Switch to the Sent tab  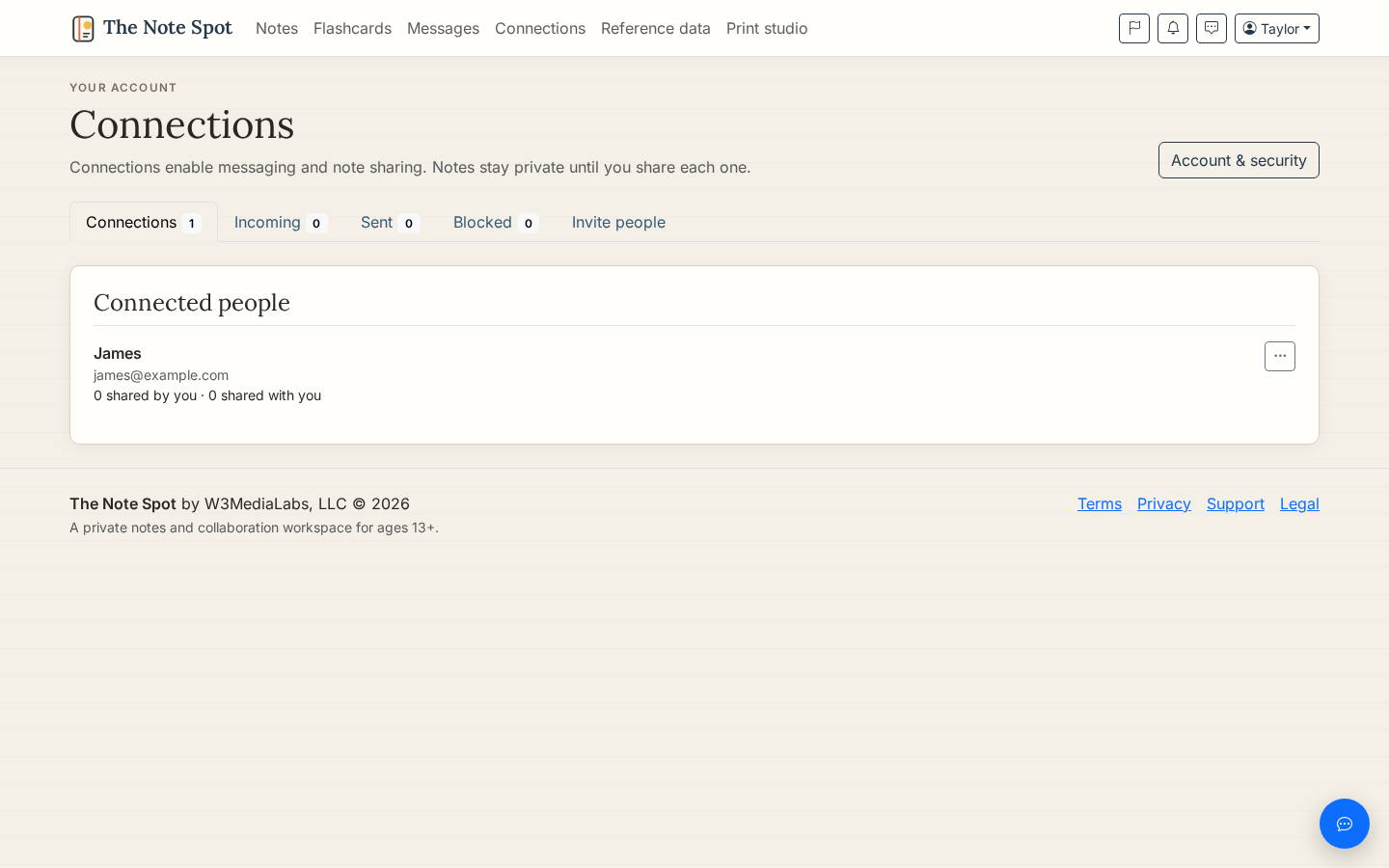[x=390, y=222]
